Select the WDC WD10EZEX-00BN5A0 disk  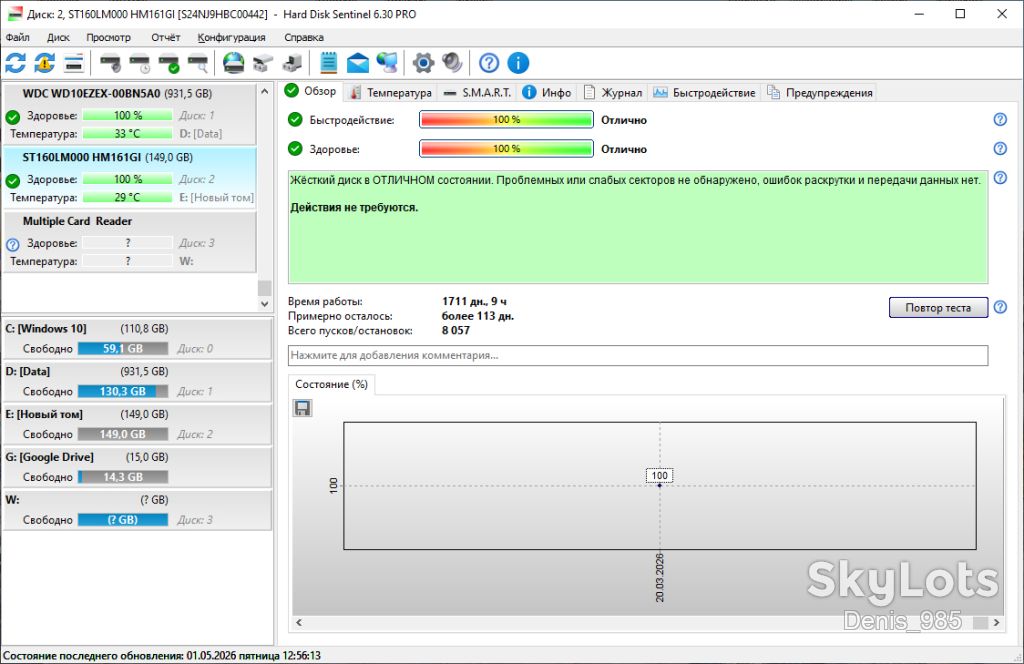coord(129,114)
